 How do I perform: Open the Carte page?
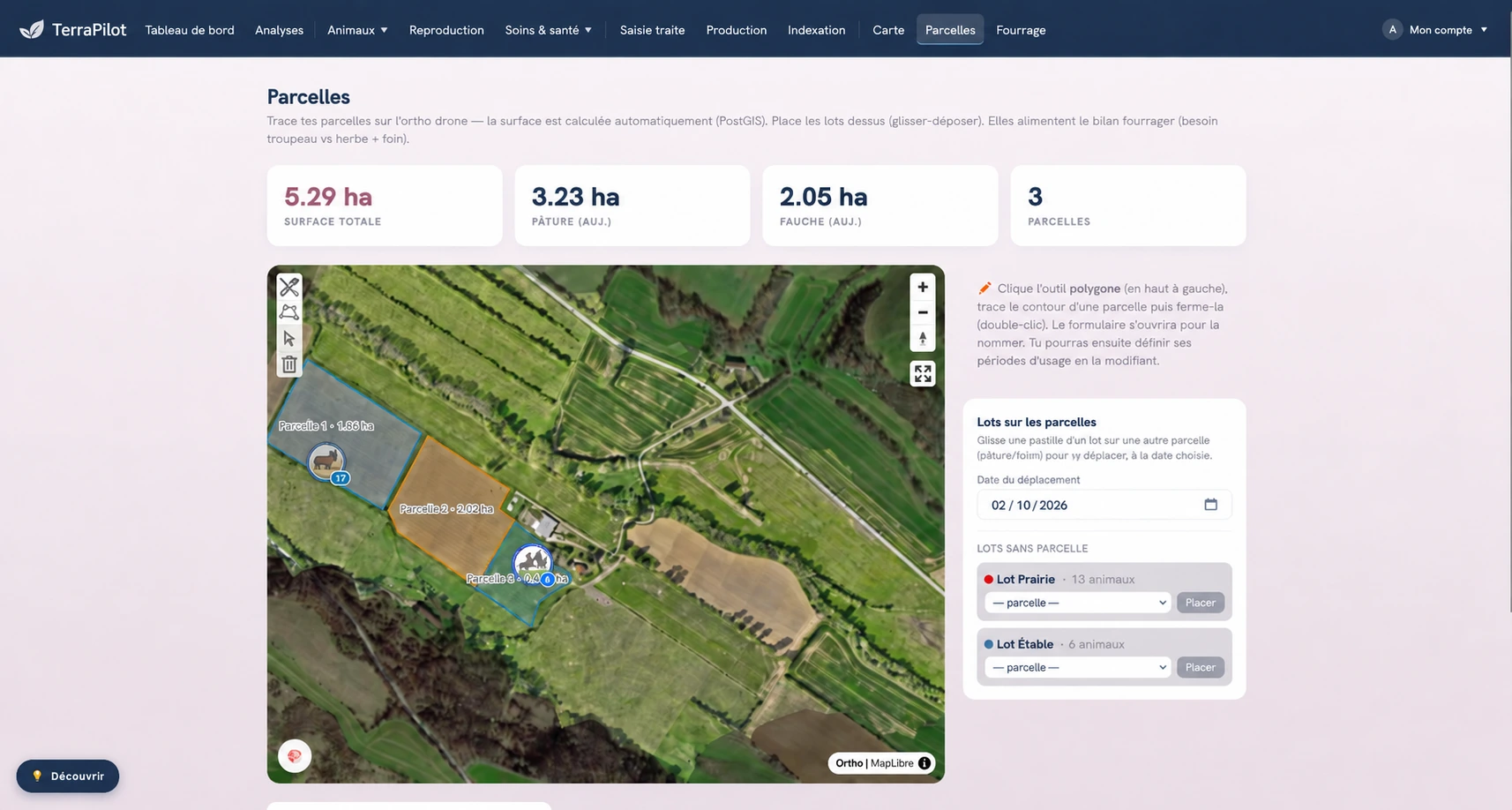pos(888,30)
